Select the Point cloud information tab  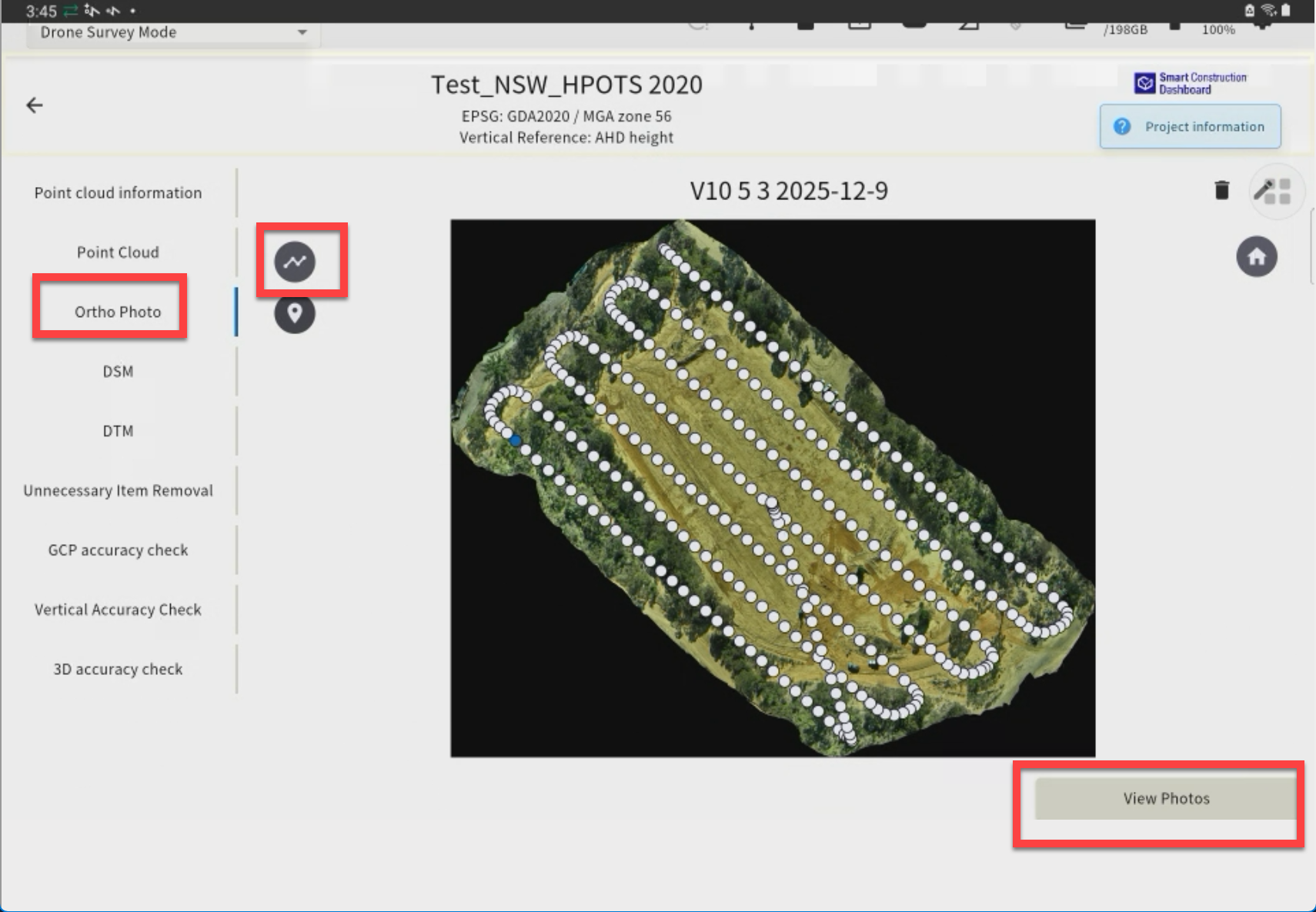[118, 192]
